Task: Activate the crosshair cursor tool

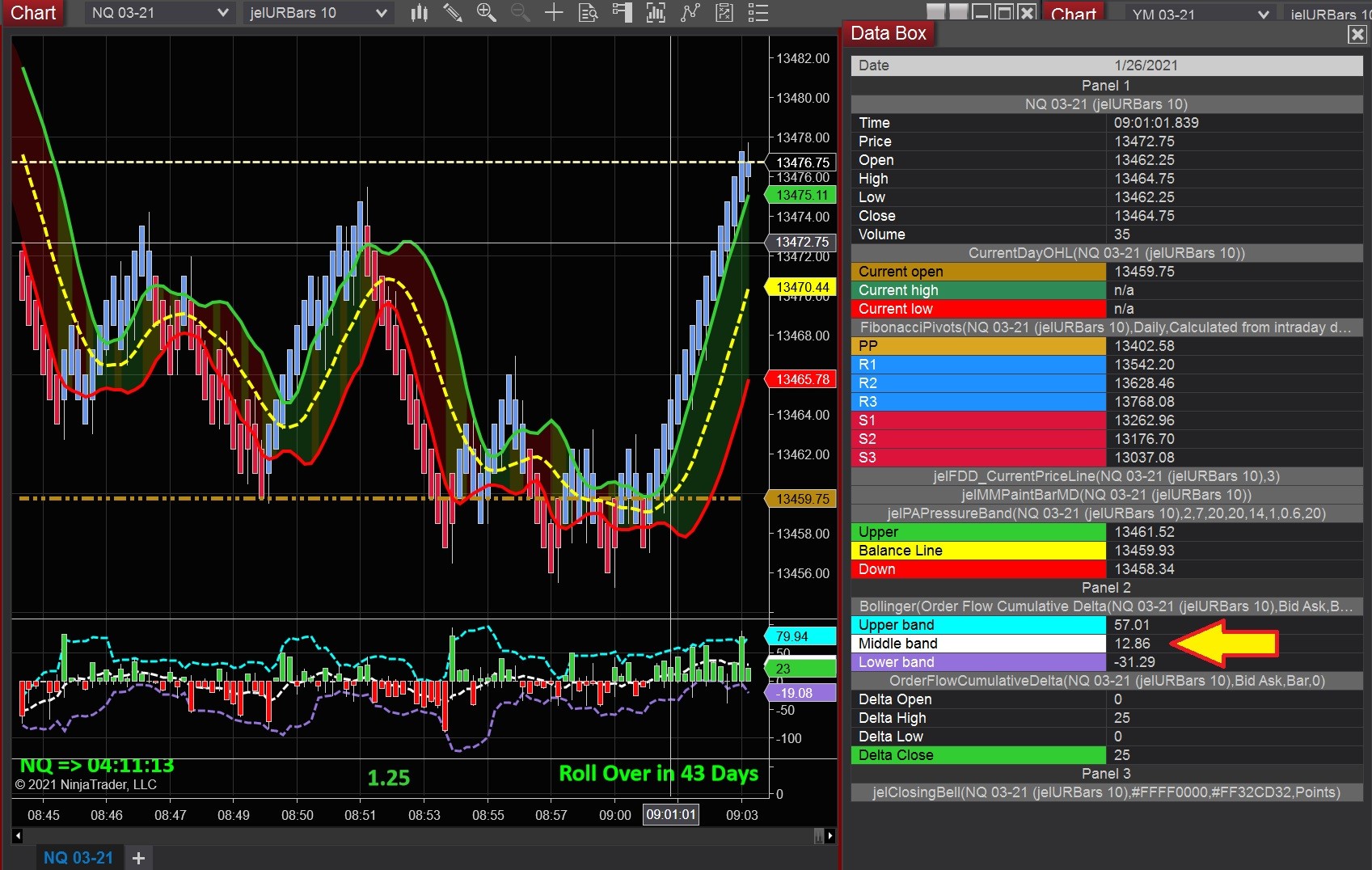Action: click(554, 13)
